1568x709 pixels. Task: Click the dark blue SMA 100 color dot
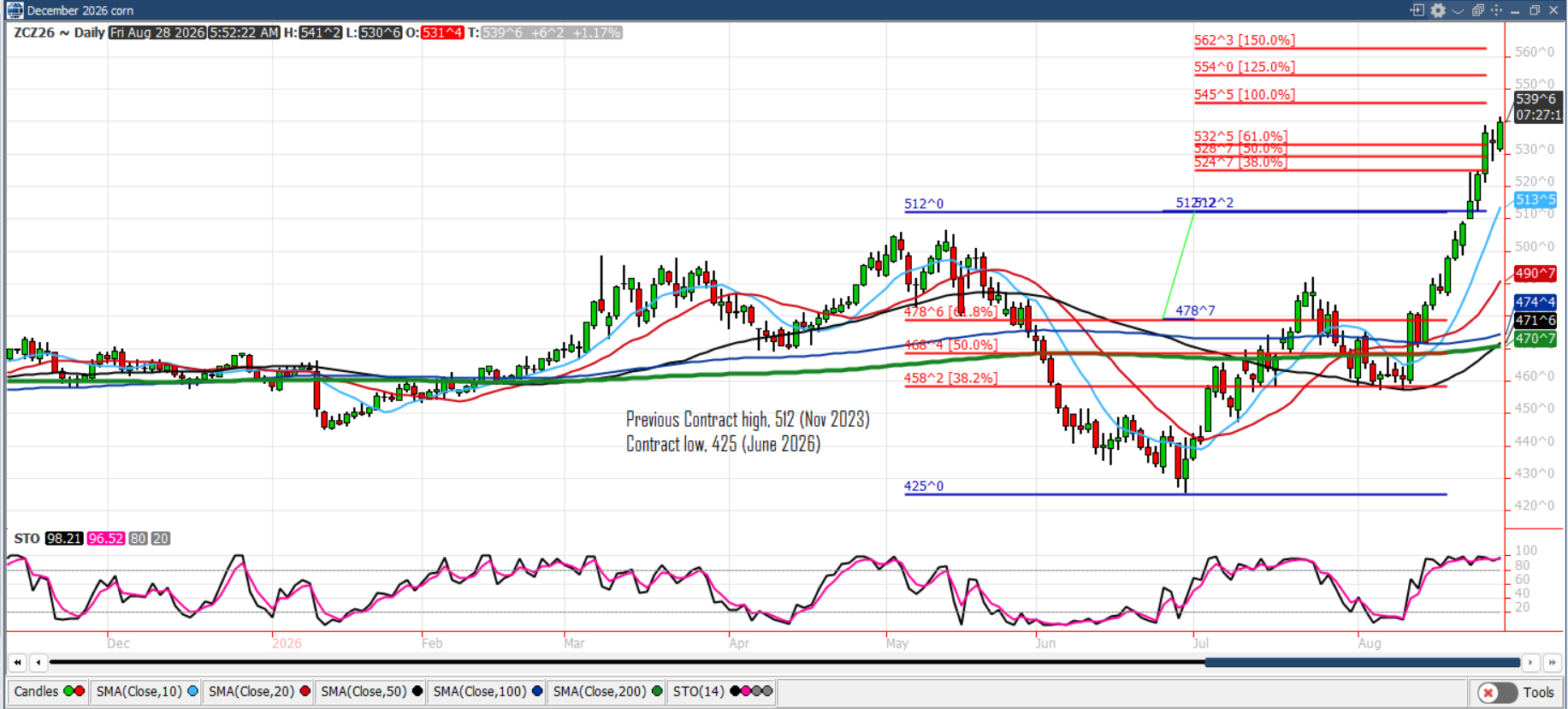point(537,691)
